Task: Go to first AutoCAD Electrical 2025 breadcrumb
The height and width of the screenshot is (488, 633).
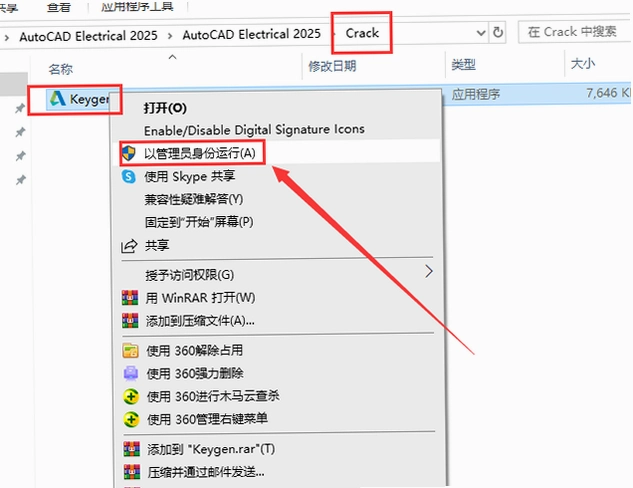Action: [88, 36]
